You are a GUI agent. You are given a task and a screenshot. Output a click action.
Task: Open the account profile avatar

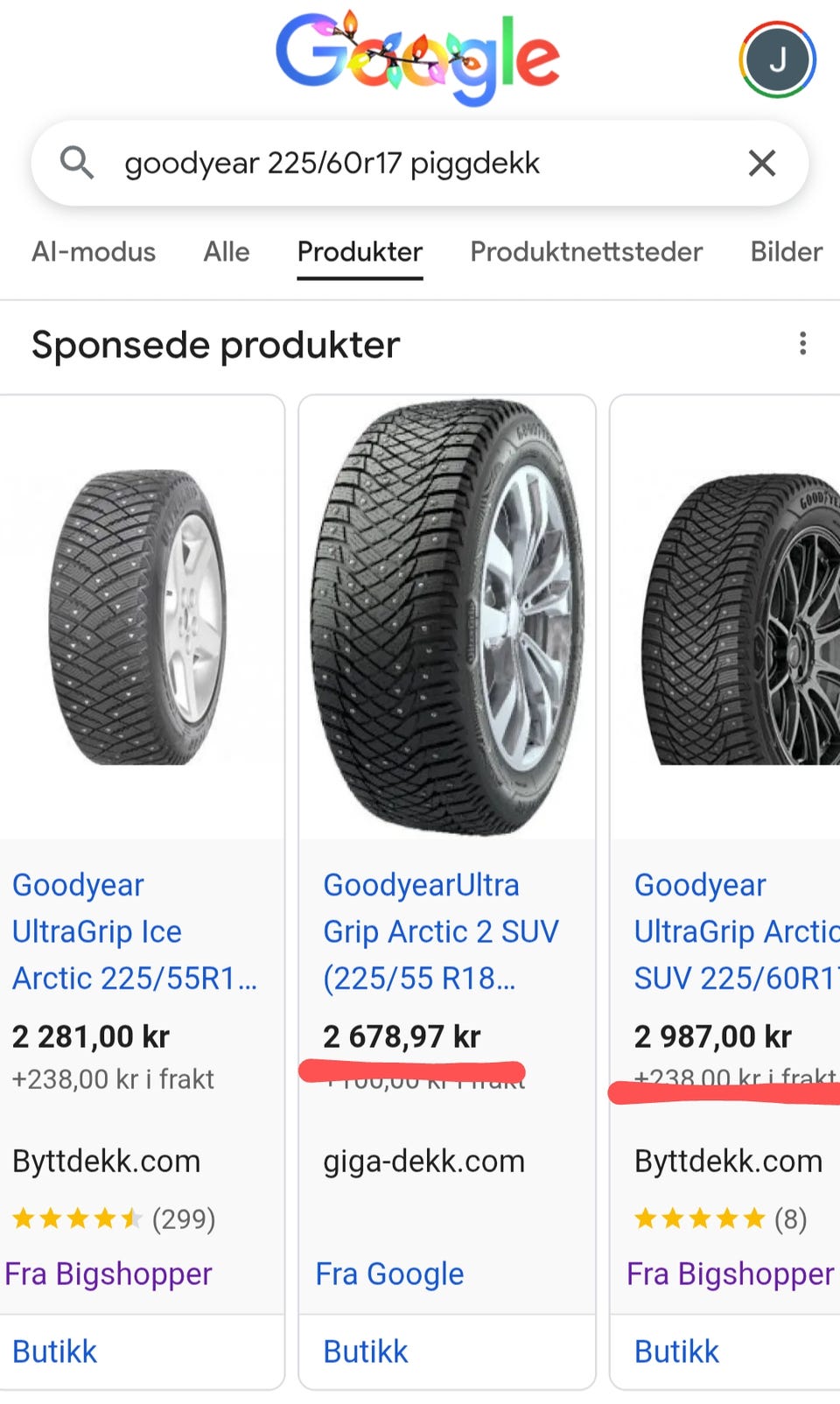point(777,60)
